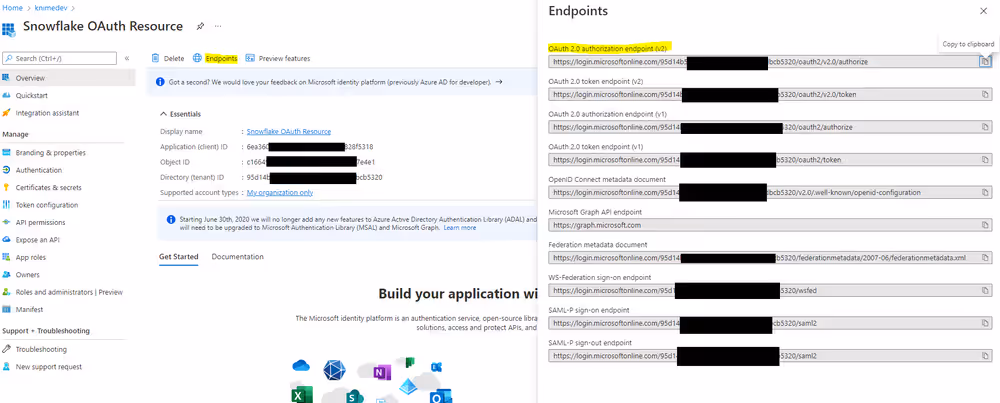
Task: Copy the OAuth 2.0 authorization endpoint (v2)
Action: [x=984, y=61]
